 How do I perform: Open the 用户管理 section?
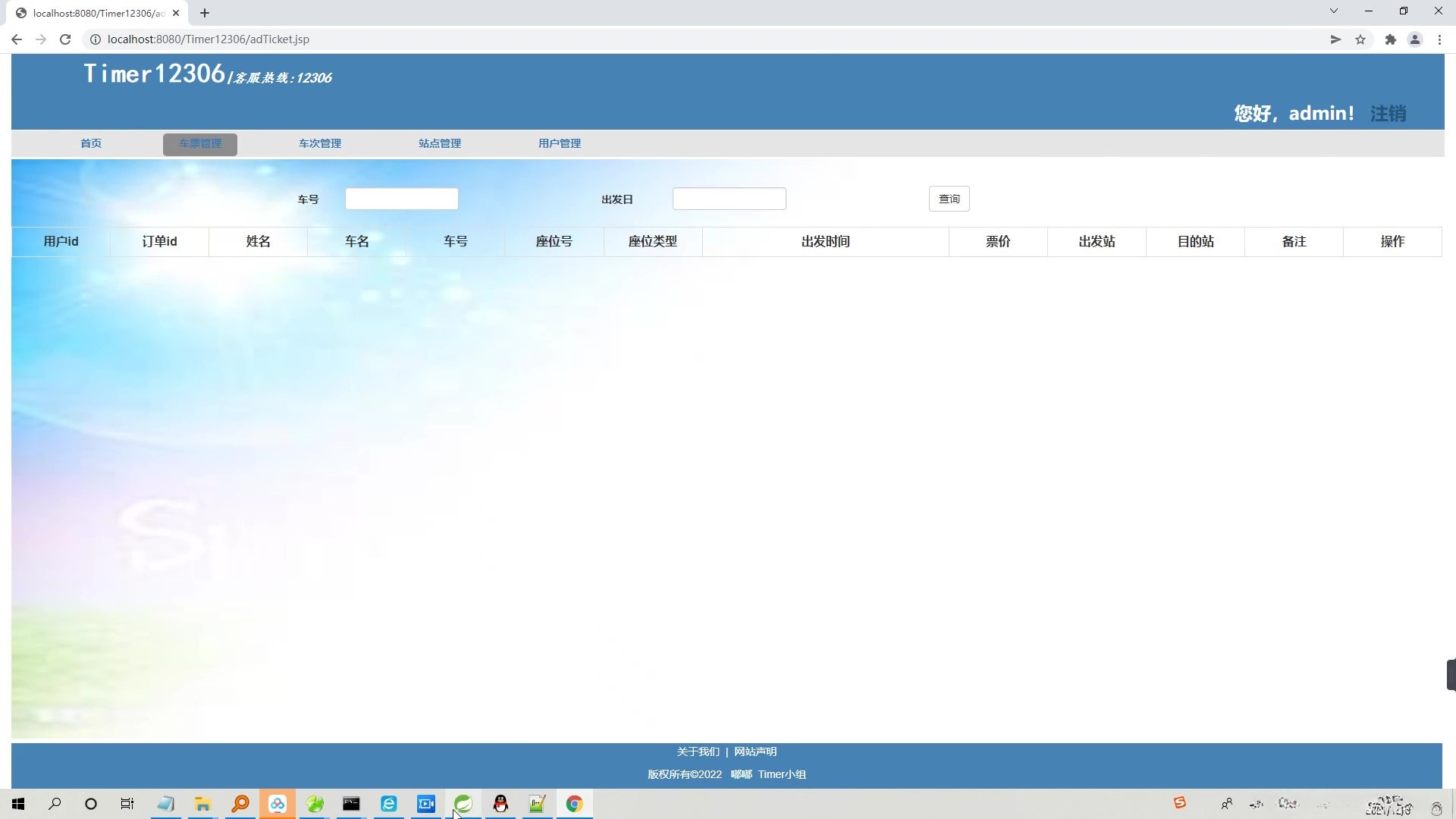point(560,143)
